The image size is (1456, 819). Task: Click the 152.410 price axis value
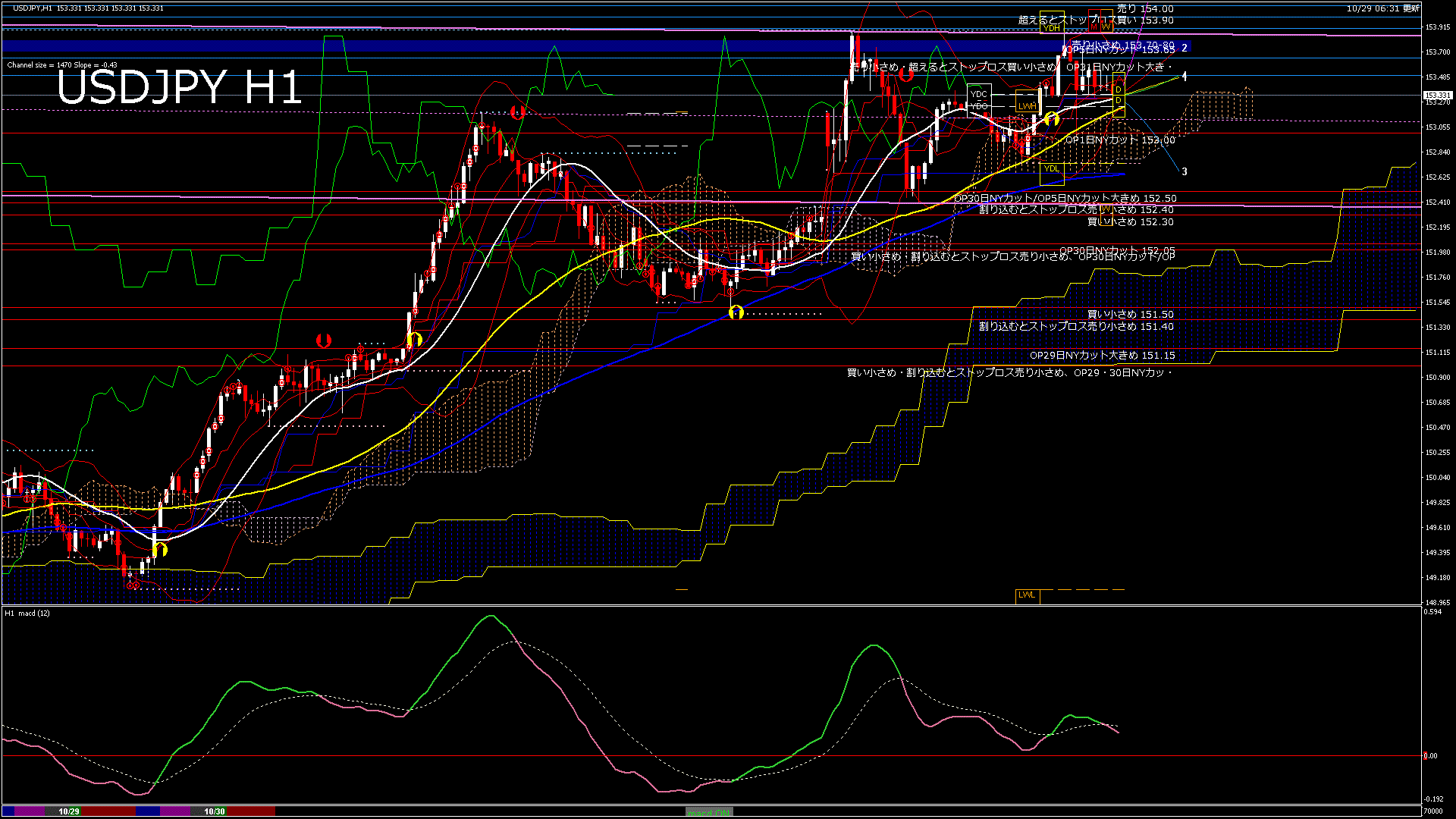pyautogui.click(x=1438, y=202)
